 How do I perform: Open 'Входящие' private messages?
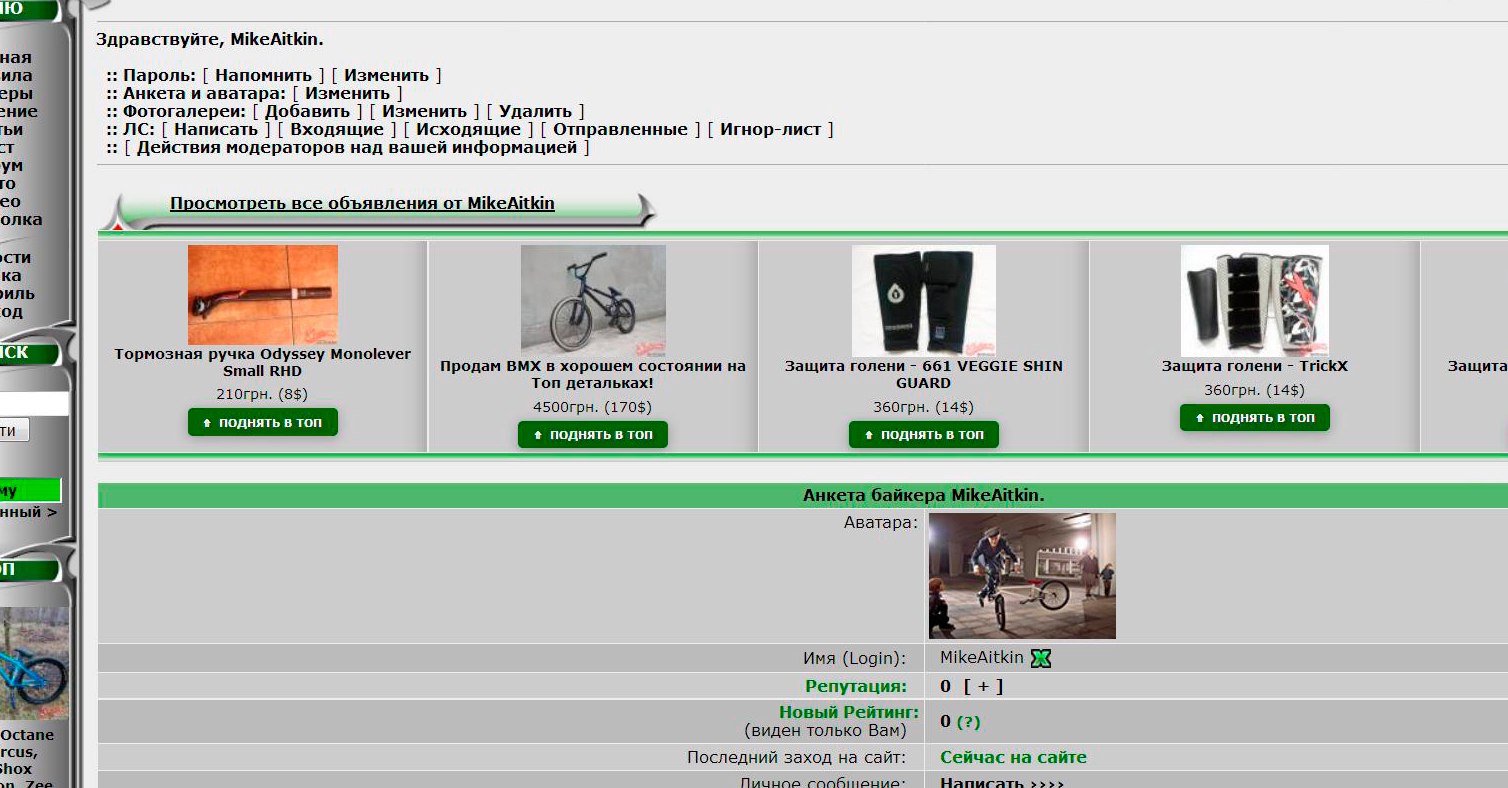coord(337,129)
